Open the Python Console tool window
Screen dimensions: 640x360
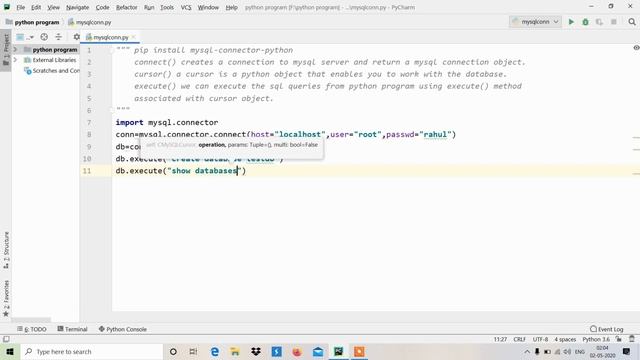(122, 329)
